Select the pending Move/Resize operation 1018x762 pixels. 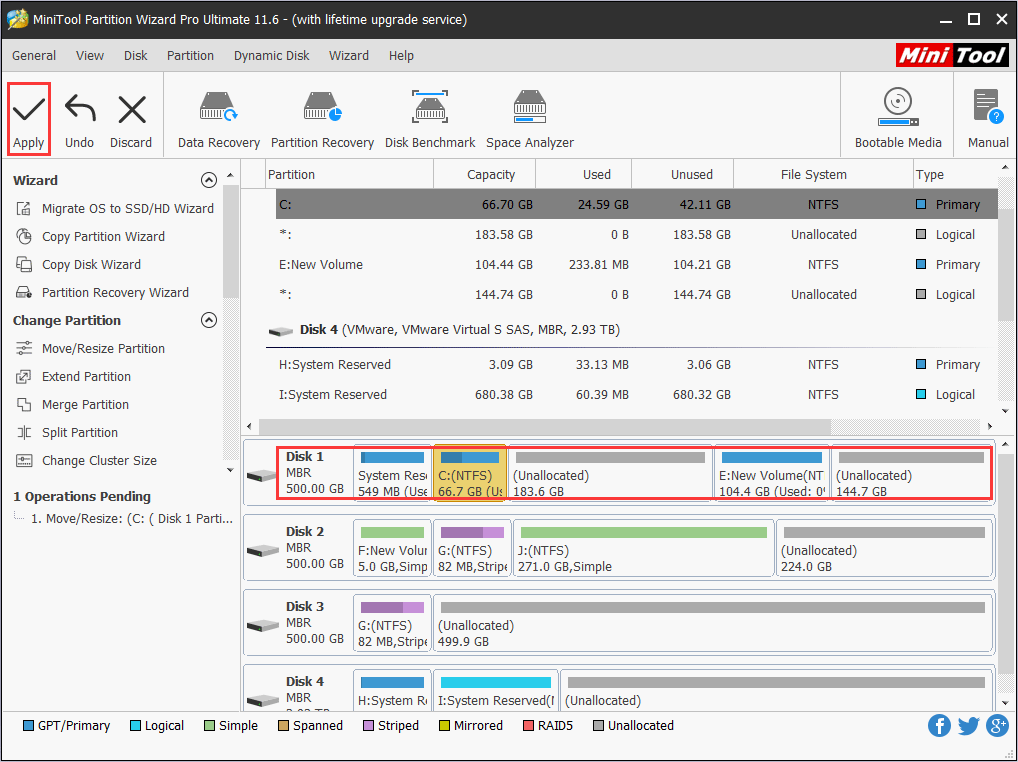tap(131, 519)
